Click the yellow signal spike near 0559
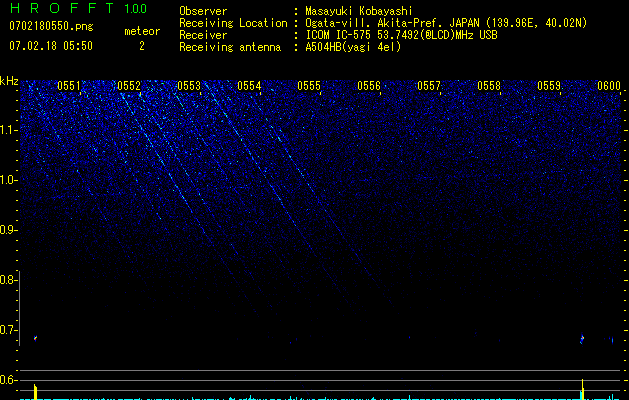629x400 pixels. click(582, 389)
